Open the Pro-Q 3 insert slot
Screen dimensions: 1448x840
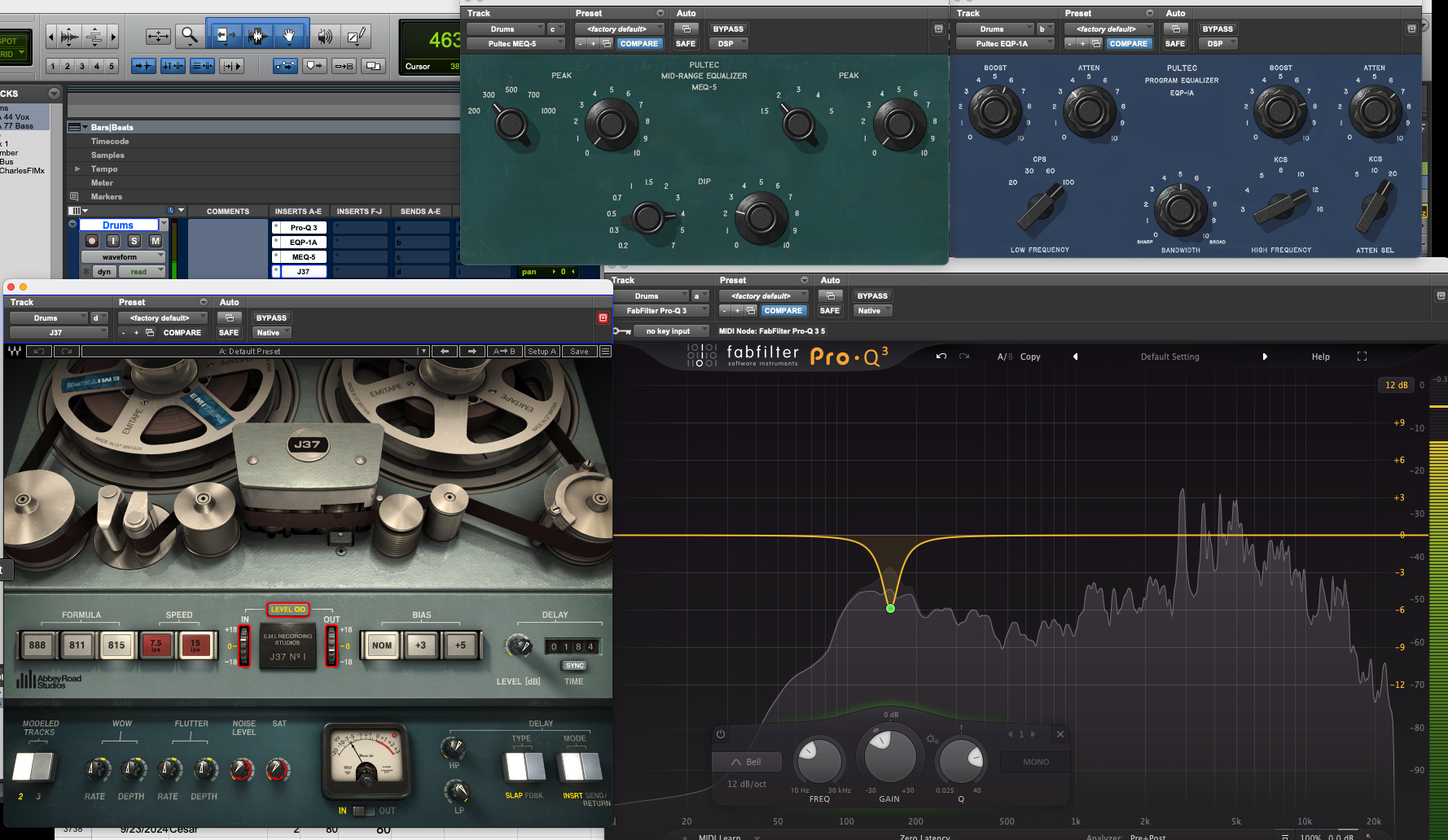304,228
